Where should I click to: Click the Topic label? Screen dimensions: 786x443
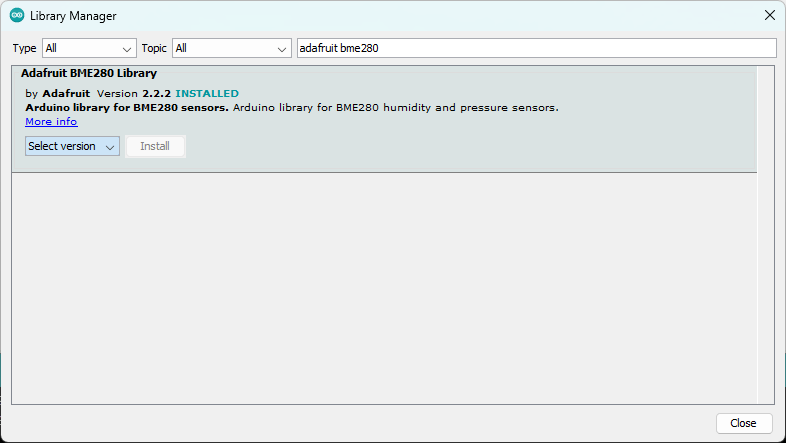[x=154, y=48]
